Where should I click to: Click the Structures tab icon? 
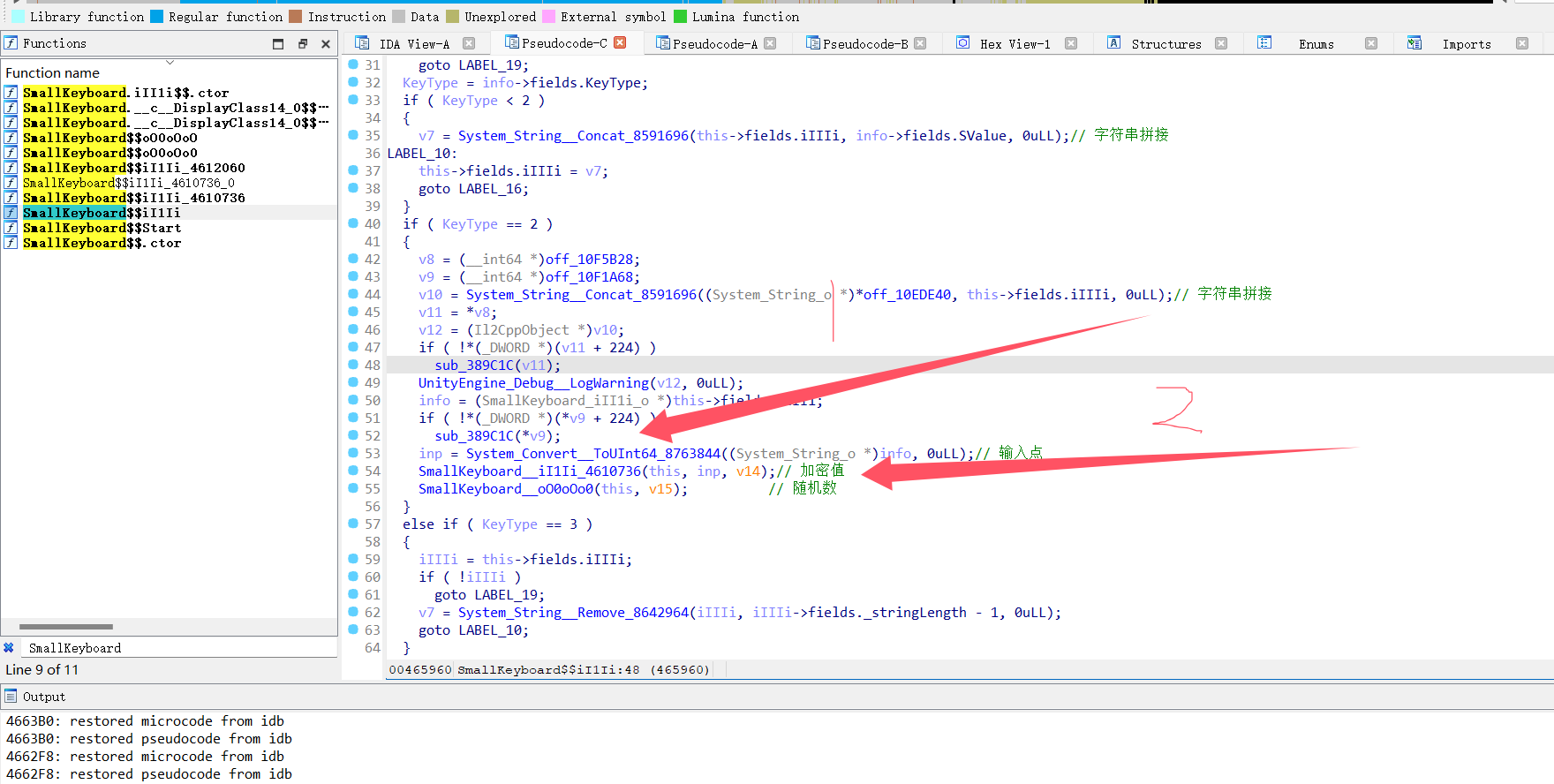1114,43
